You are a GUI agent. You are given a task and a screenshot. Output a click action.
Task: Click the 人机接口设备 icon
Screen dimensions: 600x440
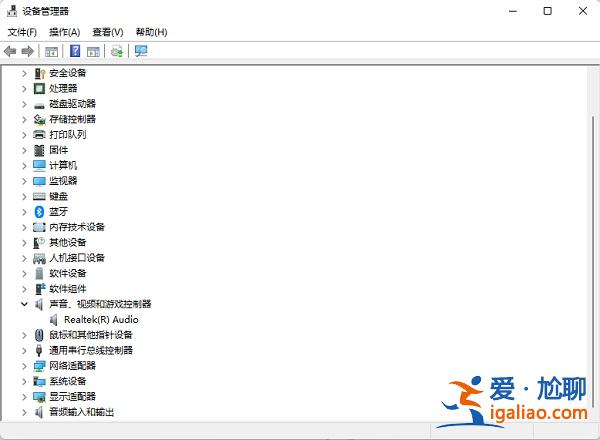pyautogui.click(x=39, y=258)
